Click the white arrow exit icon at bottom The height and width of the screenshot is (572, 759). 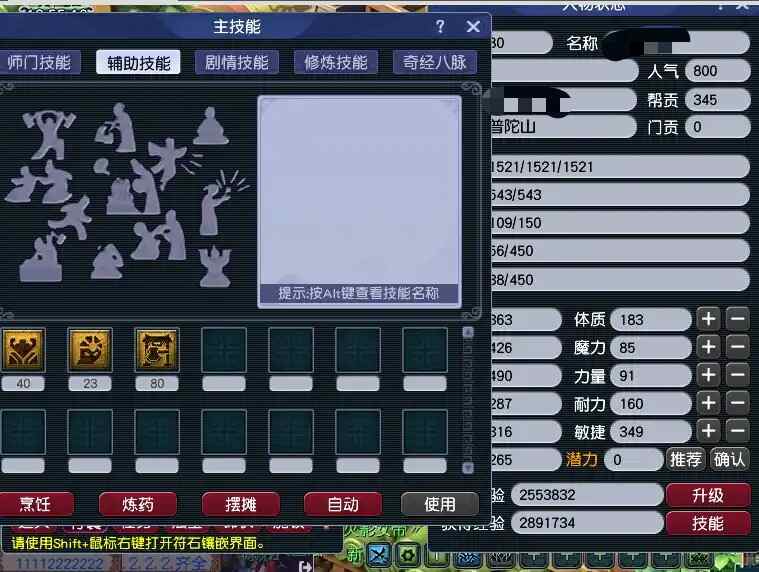point(305,566)
